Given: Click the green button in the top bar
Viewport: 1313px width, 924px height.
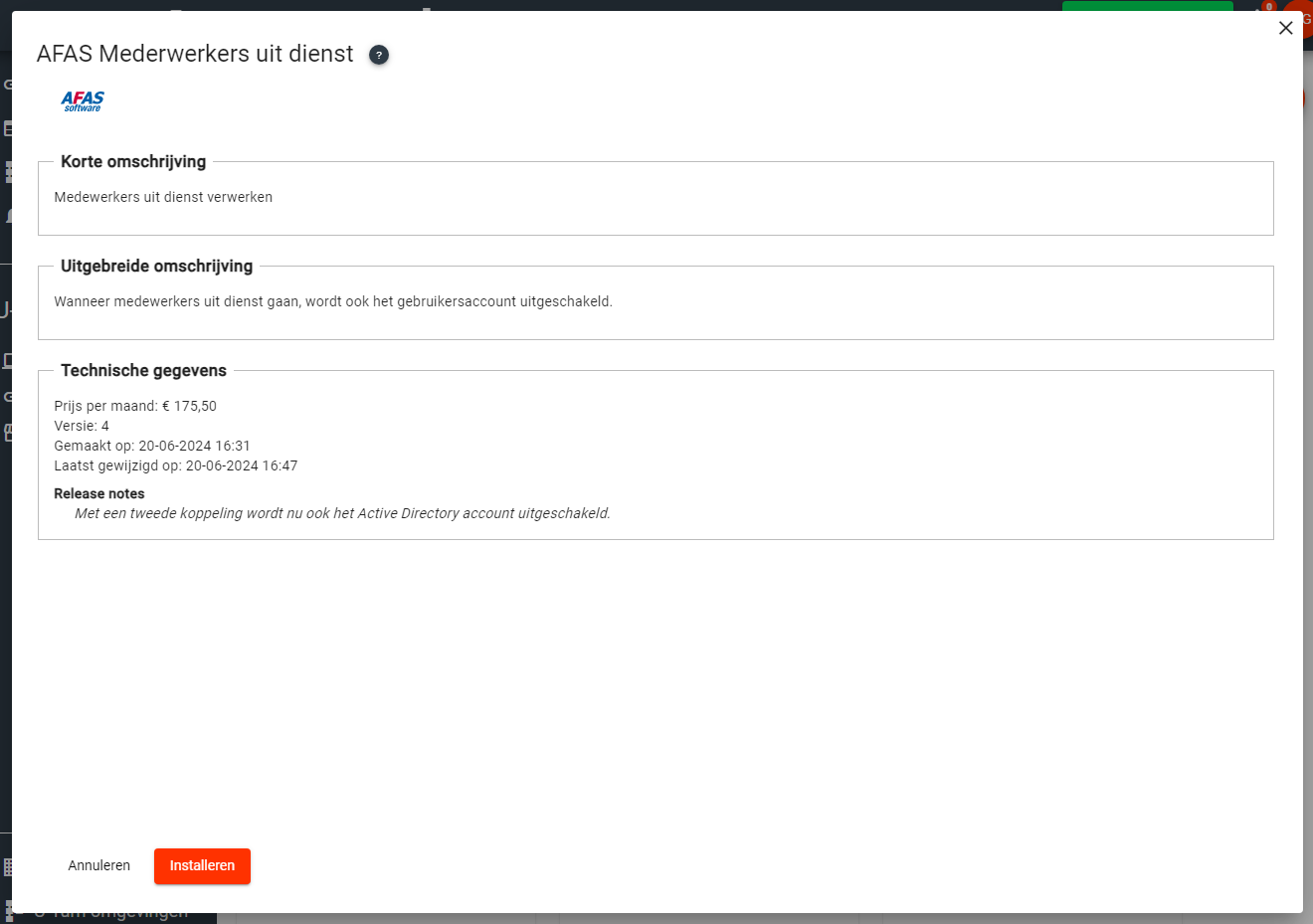Looking at the screenshot, I should coord(1146,6).
